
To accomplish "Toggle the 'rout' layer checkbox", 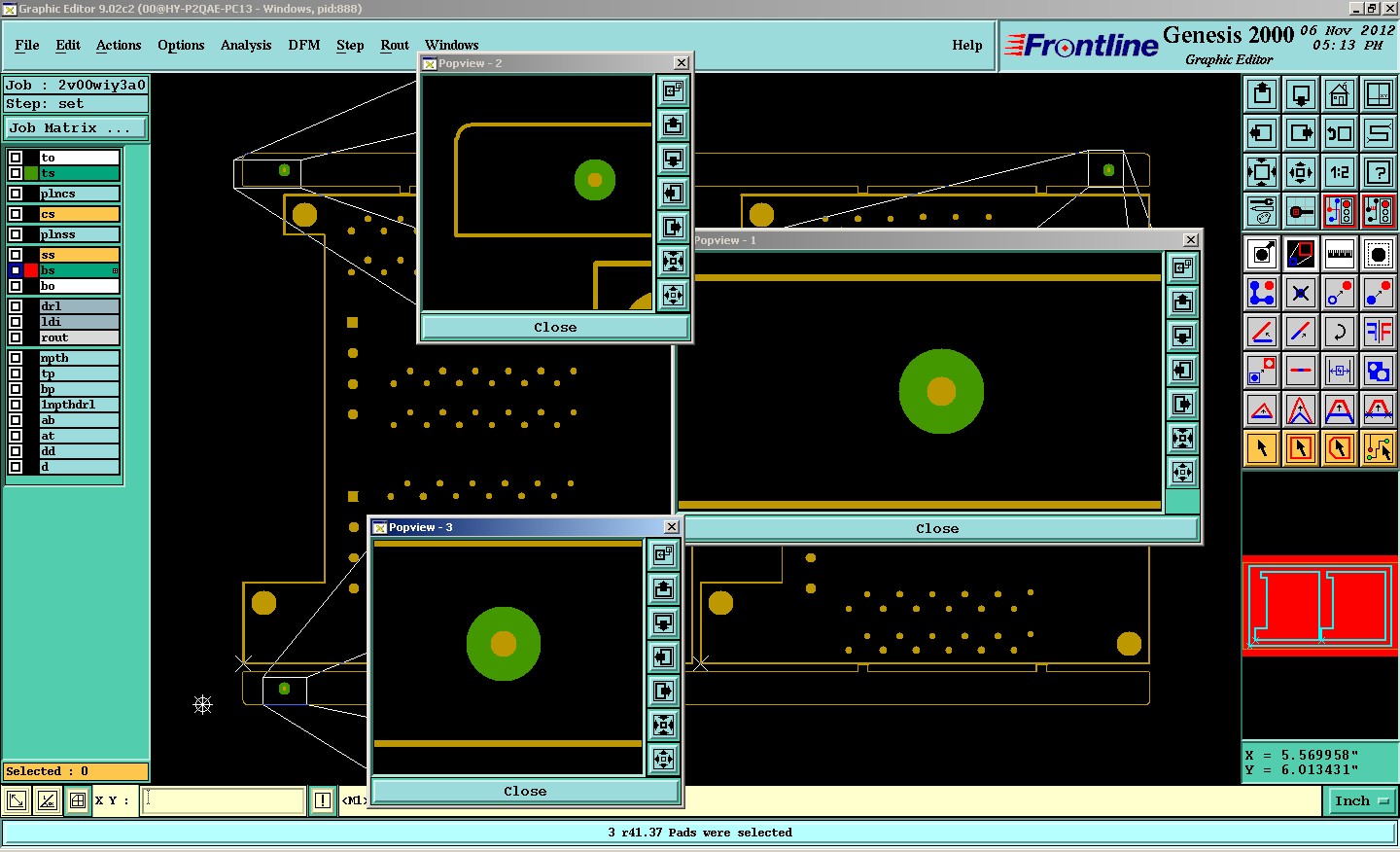I will point(16,337).
